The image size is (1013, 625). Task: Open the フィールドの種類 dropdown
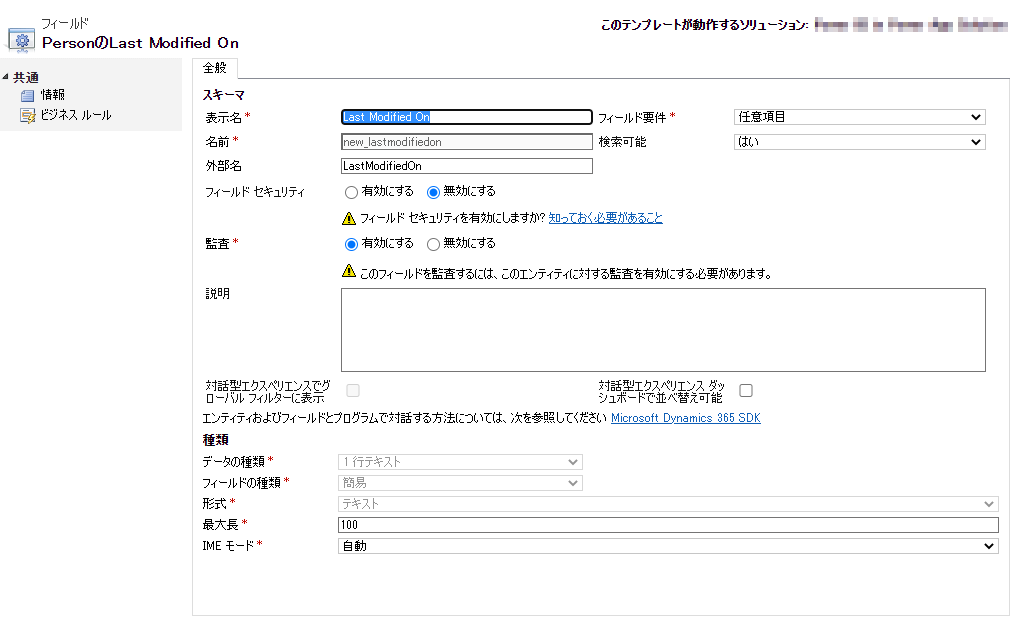click(x=460, y=483)
